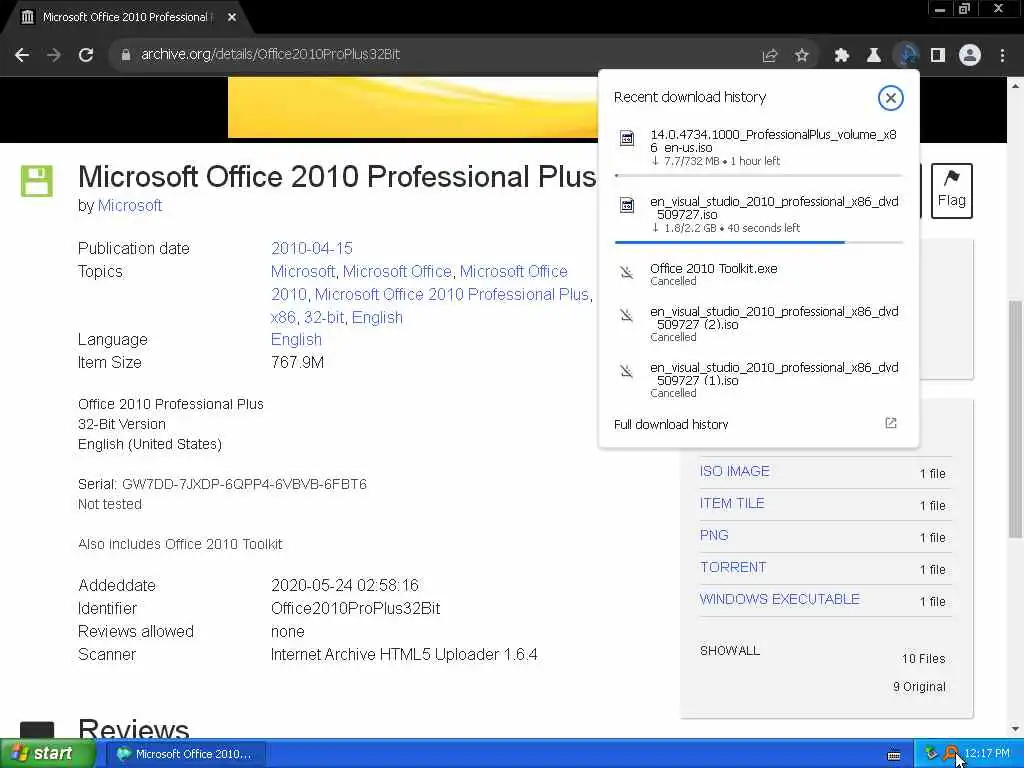Open the Chrome profile avatar
This screenshot has height=768, width=1024.
click(970, 56)
